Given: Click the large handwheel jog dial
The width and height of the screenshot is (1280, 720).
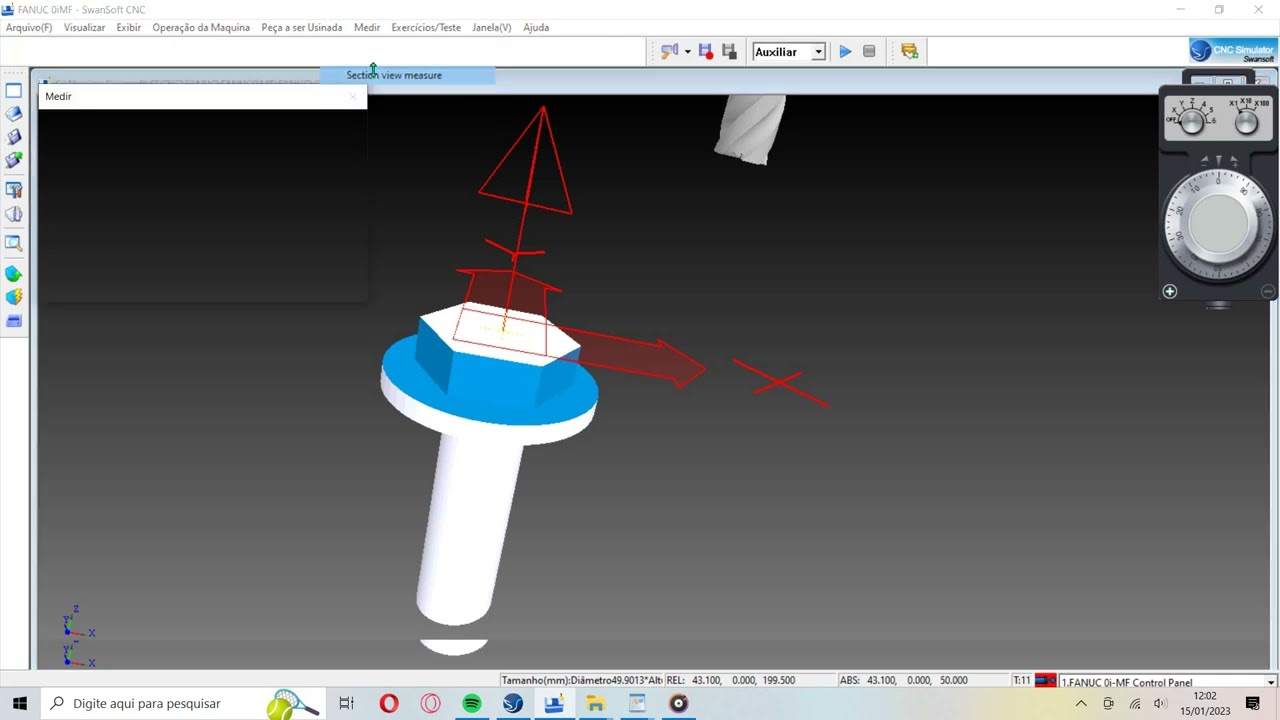Looking at the screenshot, I should coord(1218,224).
